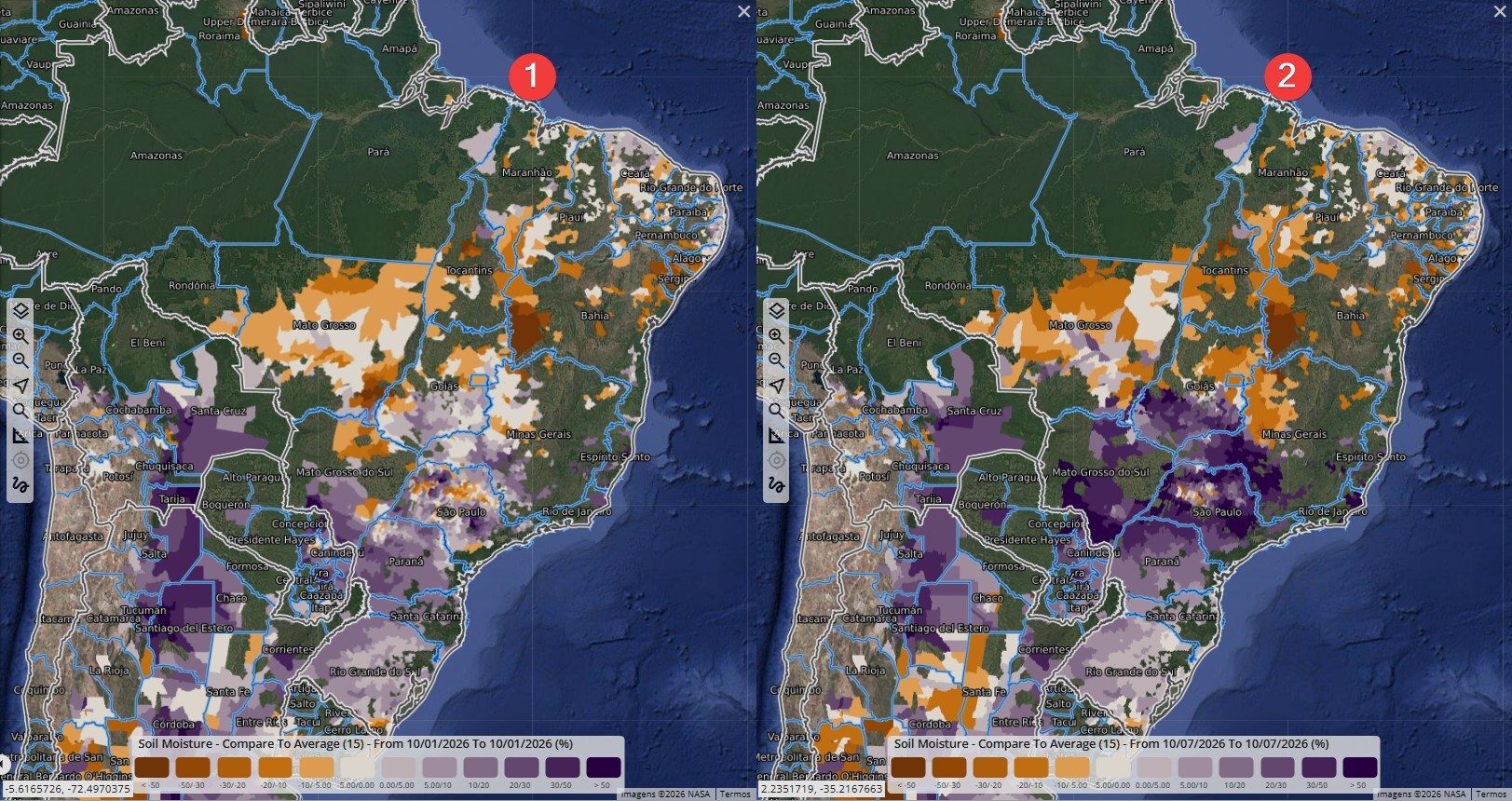Close the left map panel with the X
The image size is (1512, 801).
click(743, 11)
